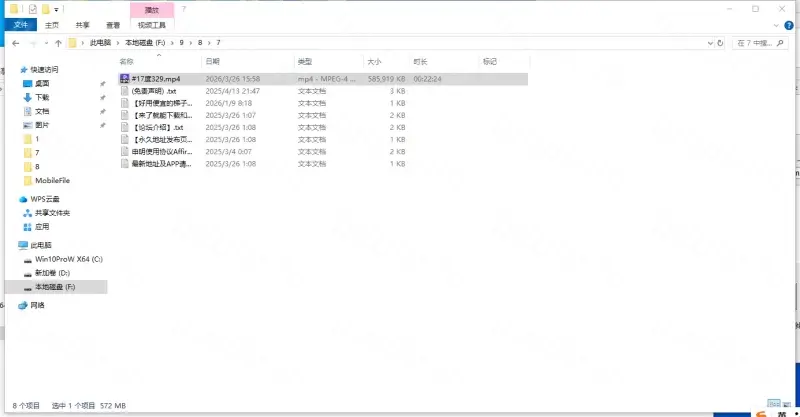Click the Back navigation arrow
This screenshot has width=800, height=417.
[15, 44]
